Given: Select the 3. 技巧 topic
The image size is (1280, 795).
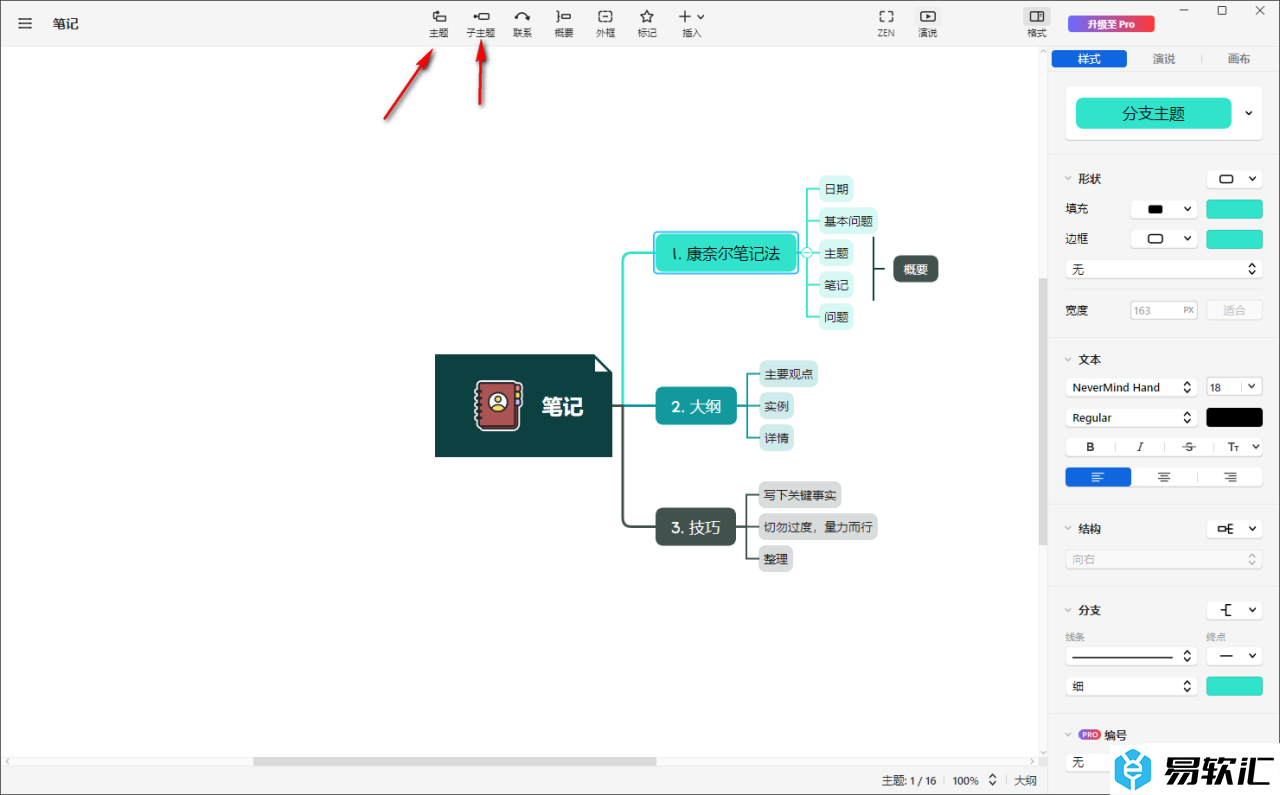Looking at the screenshot, I should [x=696, y=527].
